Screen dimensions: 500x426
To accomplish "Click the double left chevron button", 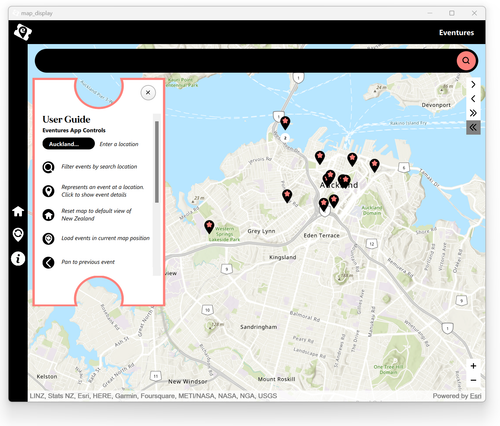I will point(473,127).
